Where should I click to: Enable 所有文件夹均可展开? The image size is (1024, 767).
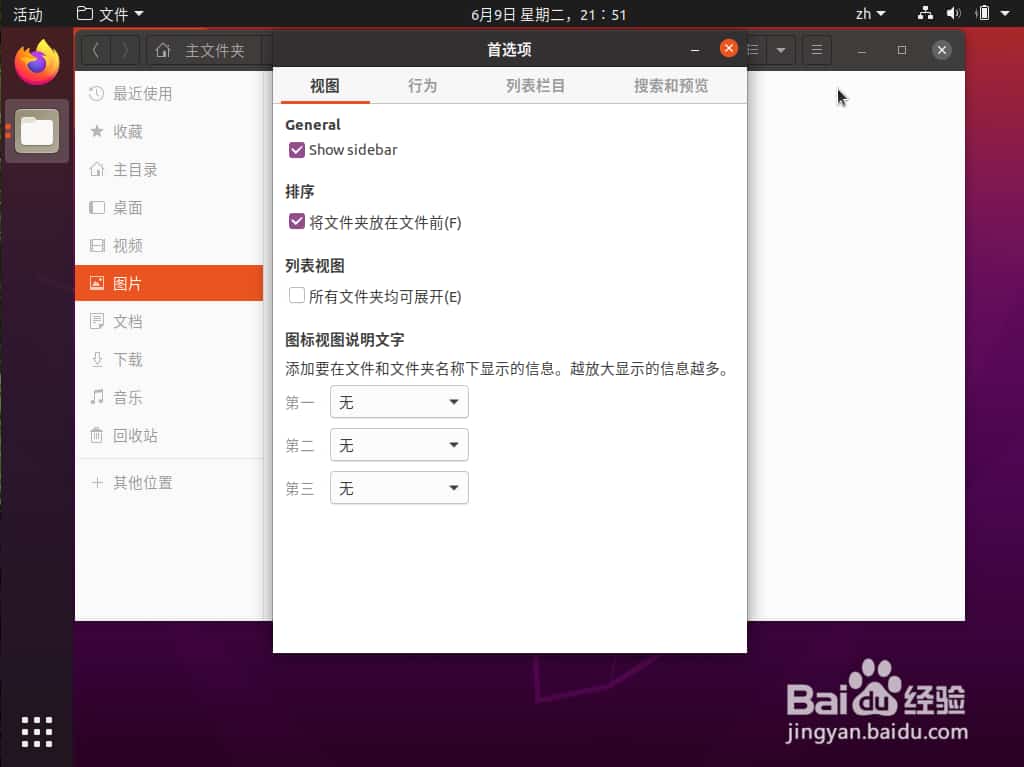(x=296, y=296)
